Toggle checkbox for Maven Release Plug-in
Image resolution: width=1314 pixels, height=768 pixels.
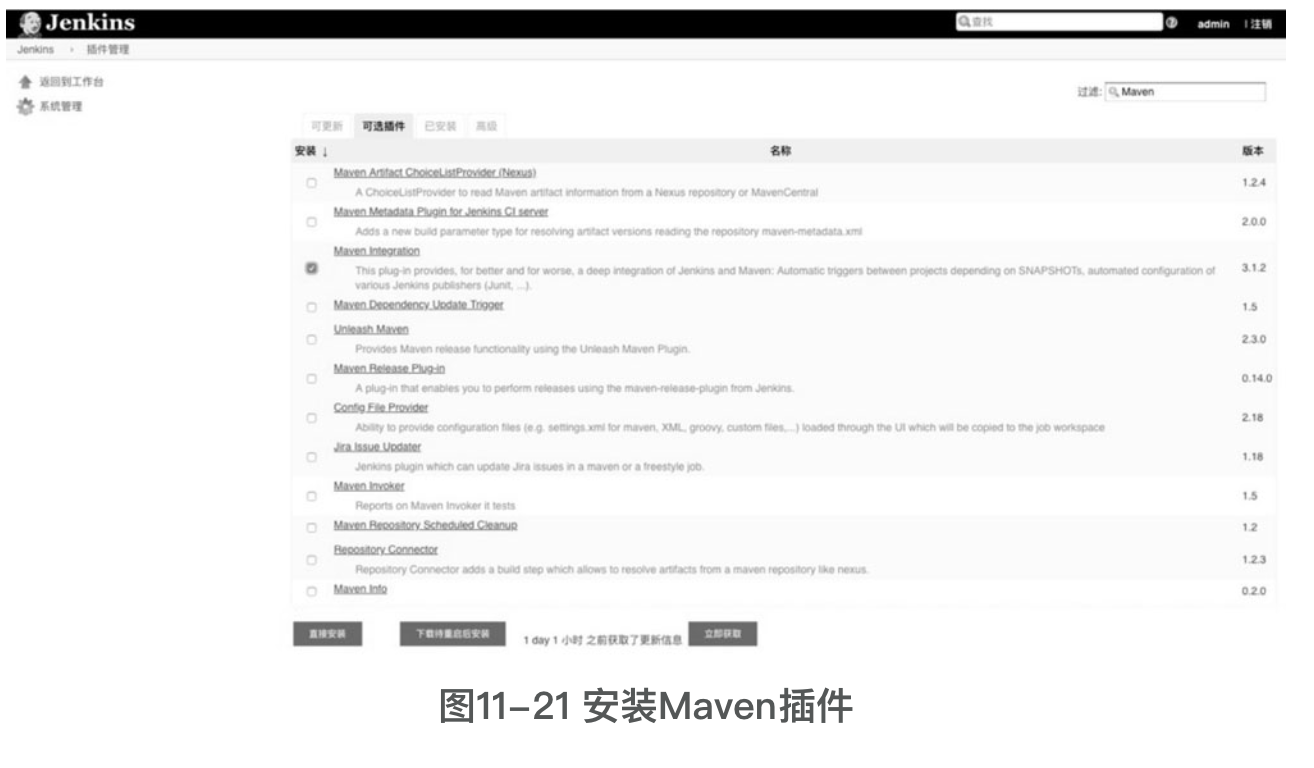(312, 379)
